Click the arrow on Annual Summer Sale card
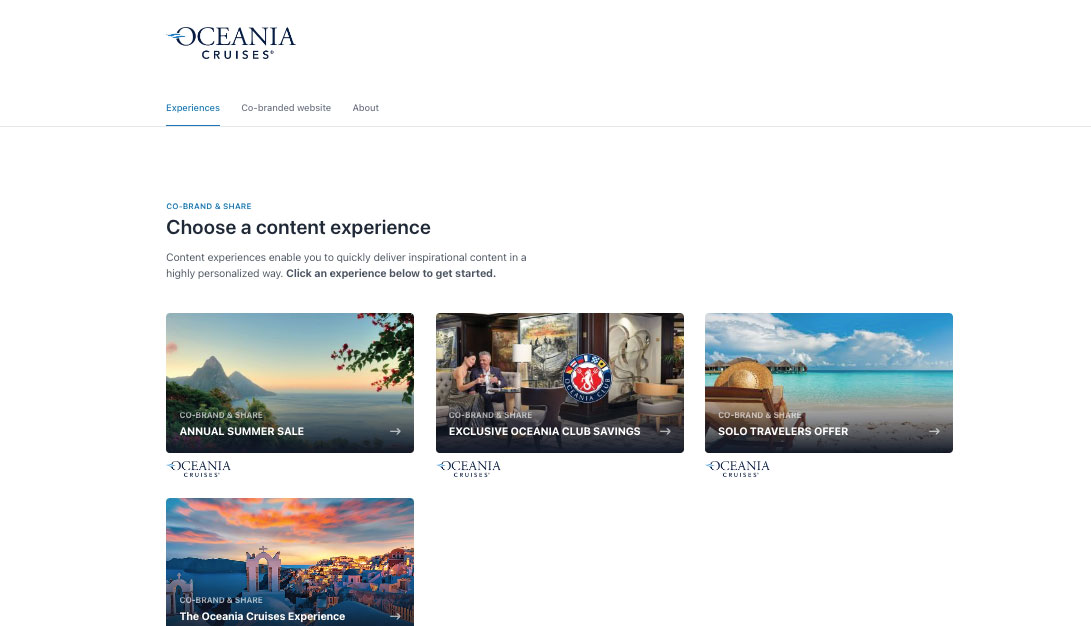Viewport: 1091px width, 626px height. (x=395, y=431)
